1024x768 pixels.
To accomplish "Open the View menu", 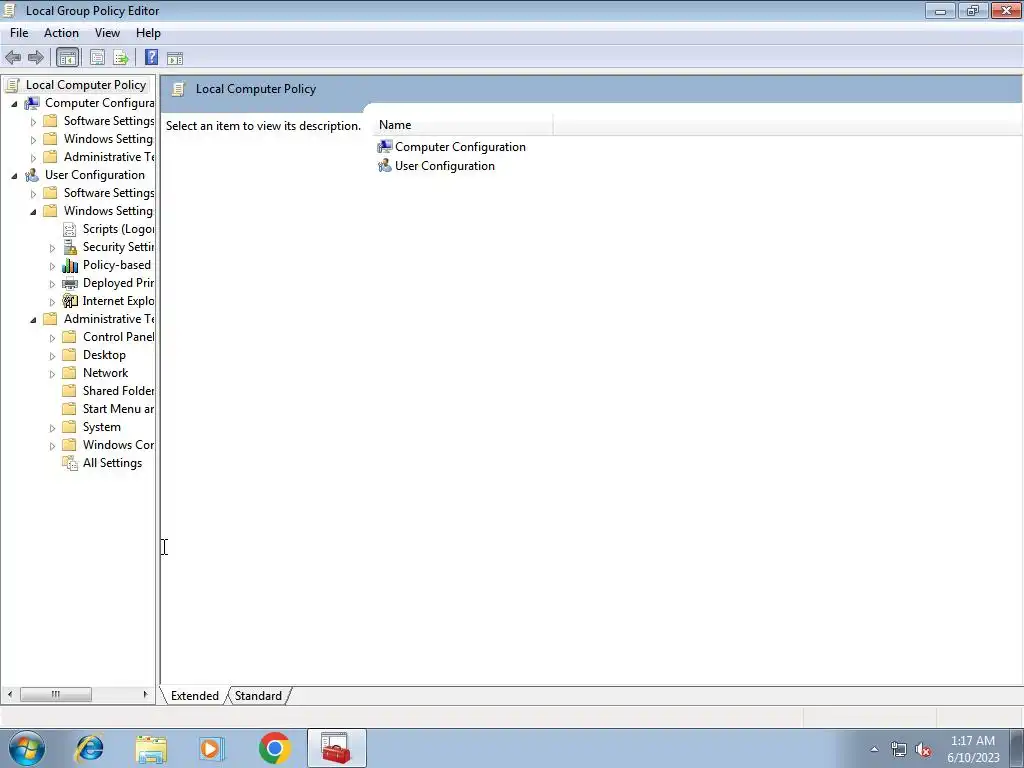I will point(107,33).
